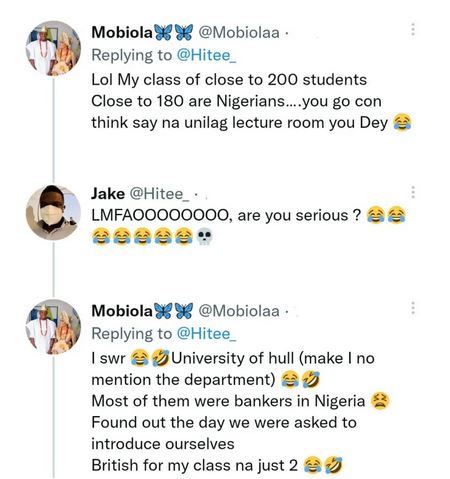
Task: Click the butterfly emojis next to first Mobiola
Action: 173,33
